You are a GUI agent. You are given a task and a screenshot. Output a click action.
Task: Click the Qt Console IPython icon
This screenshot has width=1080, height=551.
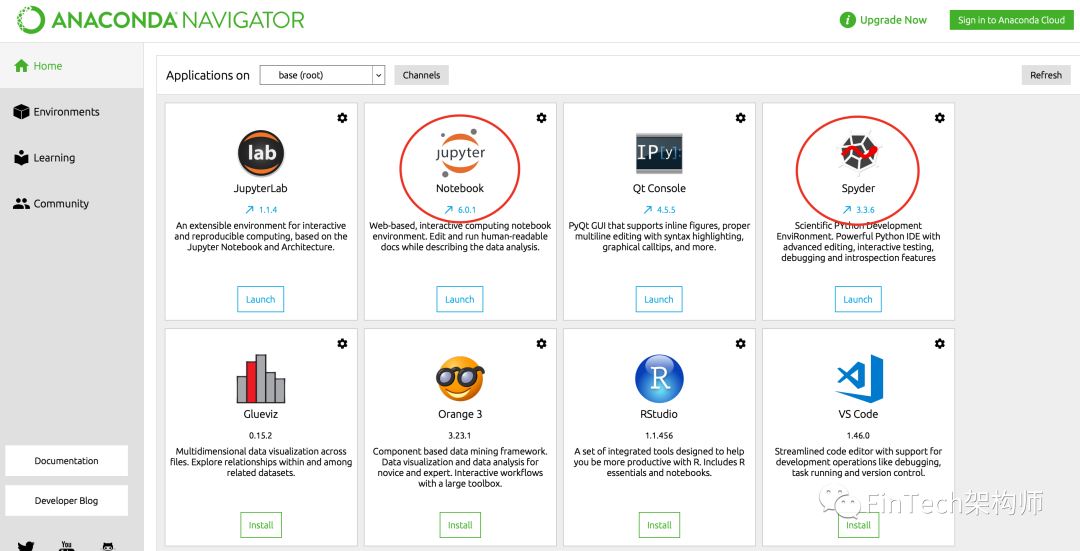pyautogui.click(x=659, y=153)
